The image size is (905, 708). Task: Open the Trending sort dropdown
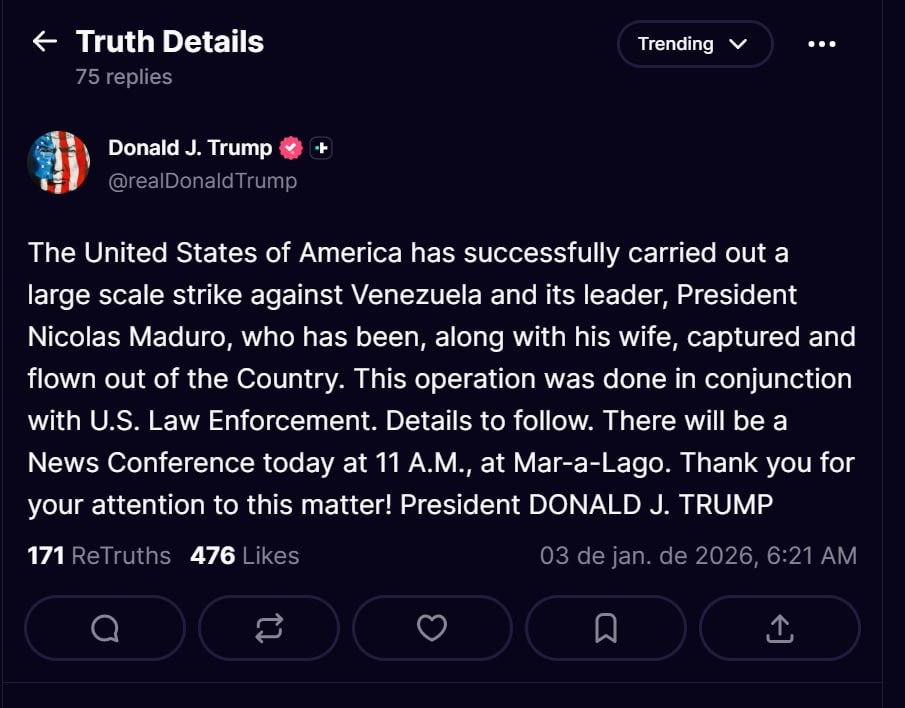click(x=676, y=44)
